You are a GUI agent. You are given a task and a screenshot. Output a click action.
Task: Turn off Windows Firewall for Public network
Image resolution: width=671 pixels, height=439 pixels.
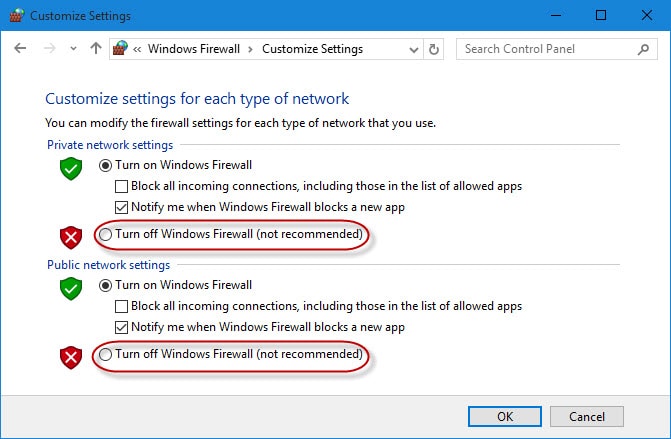click(x=106, y=354)
